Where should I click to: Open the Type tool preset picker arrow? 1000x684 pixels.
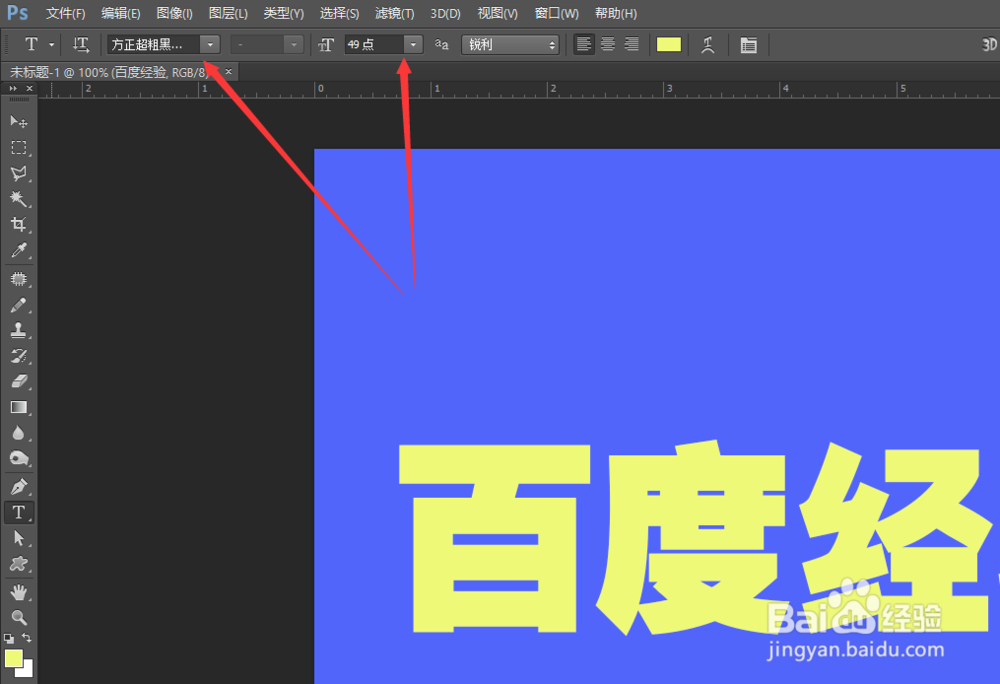pyautogui.click(x=52, y=45)
